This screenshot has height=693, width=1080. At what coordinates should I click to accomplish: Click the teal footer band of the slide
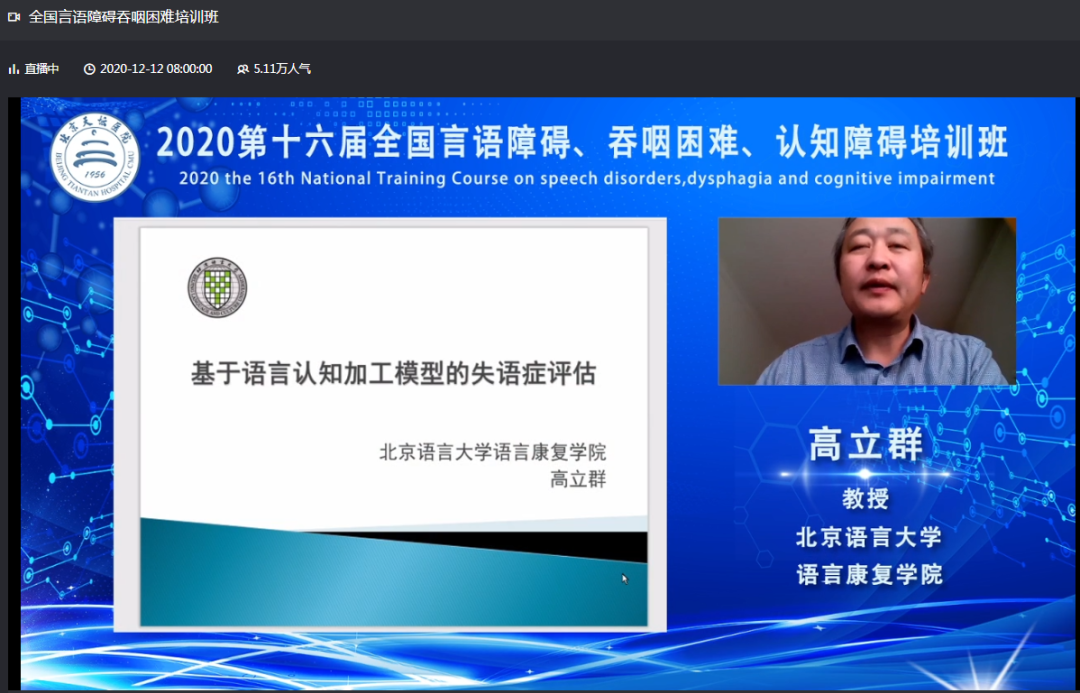pos(393,572)
